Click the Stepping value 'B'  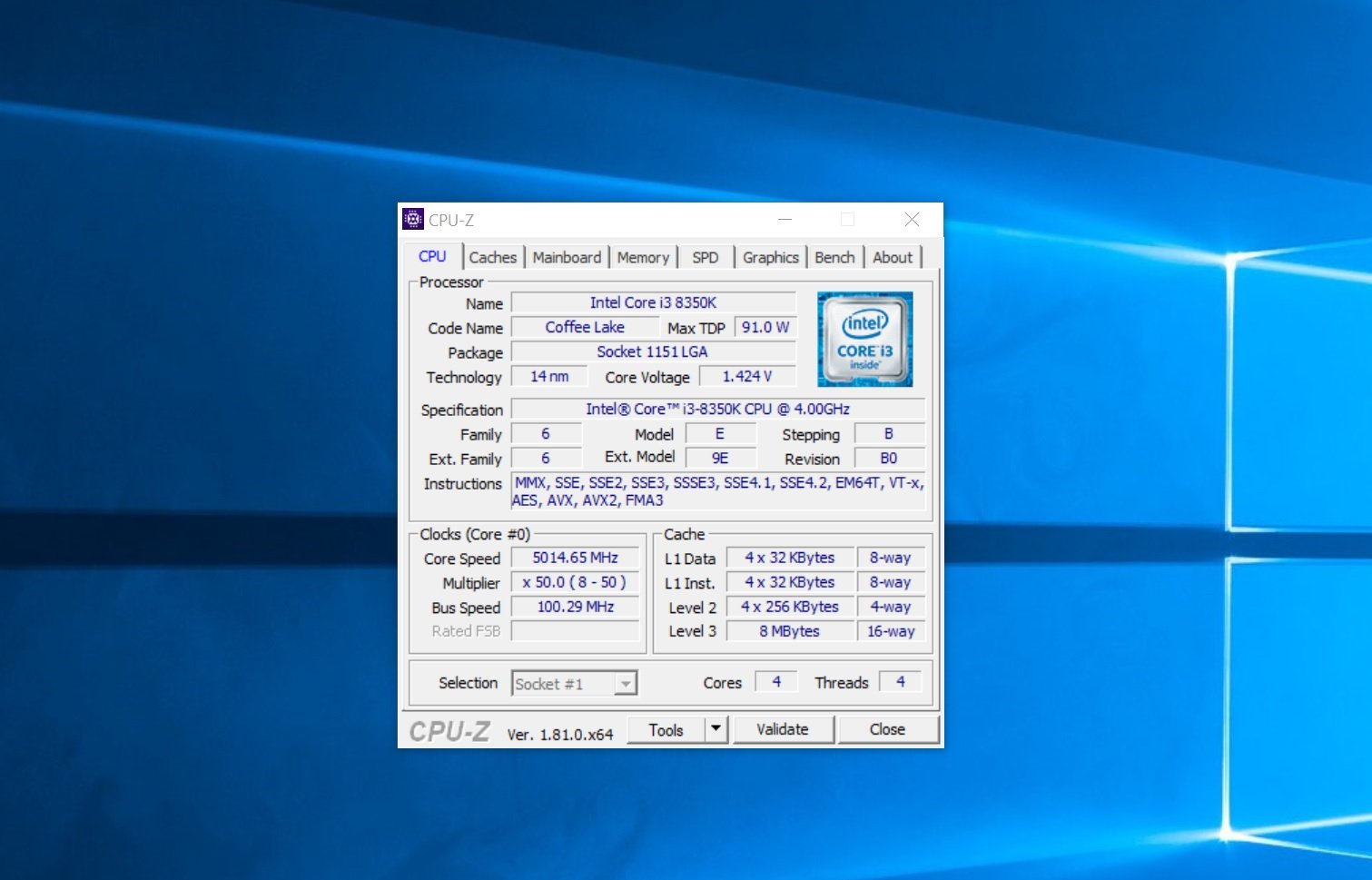coord(889,434)
